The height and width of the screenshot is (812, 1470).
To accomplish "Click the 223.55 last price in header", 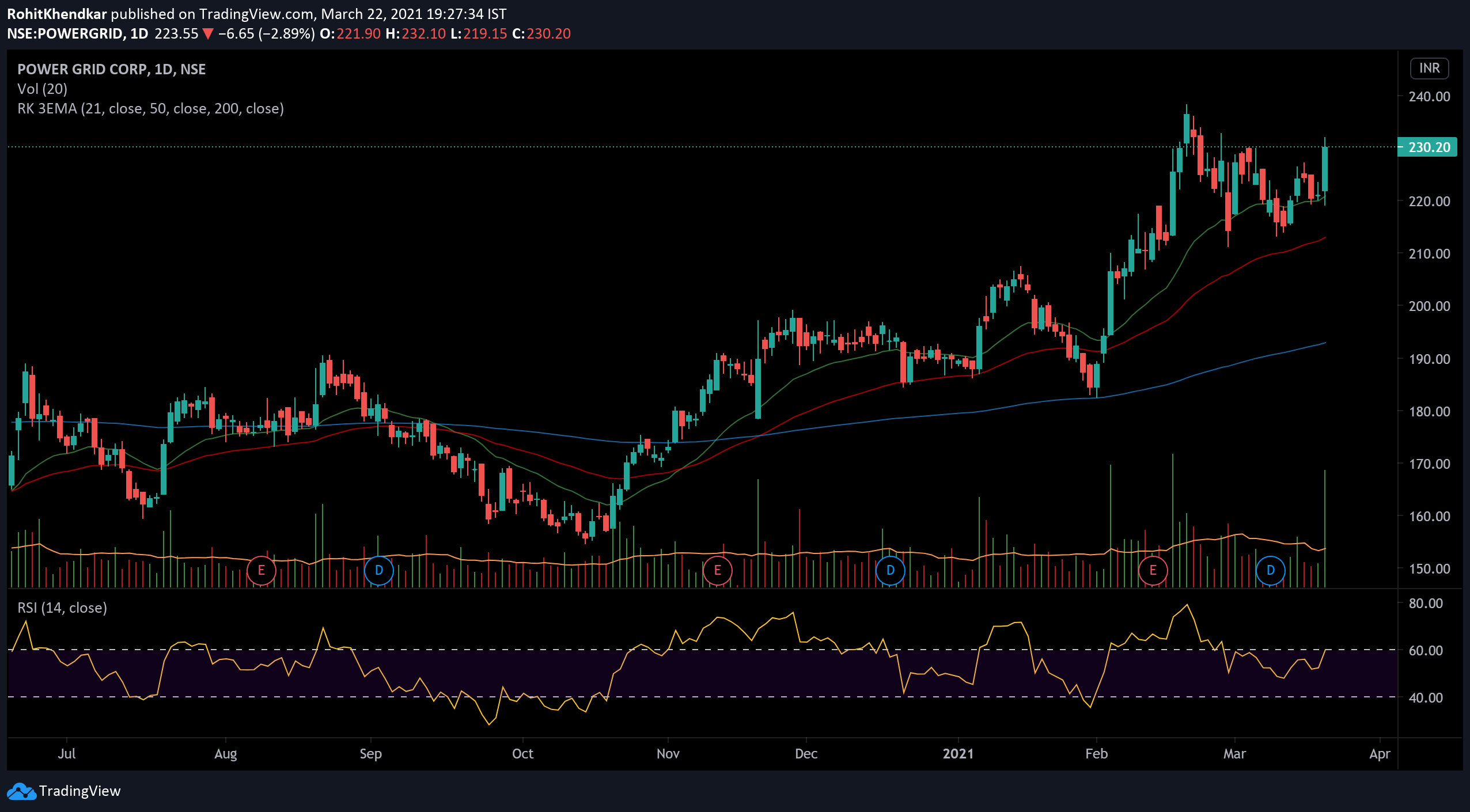I will [x=176, y=33].
